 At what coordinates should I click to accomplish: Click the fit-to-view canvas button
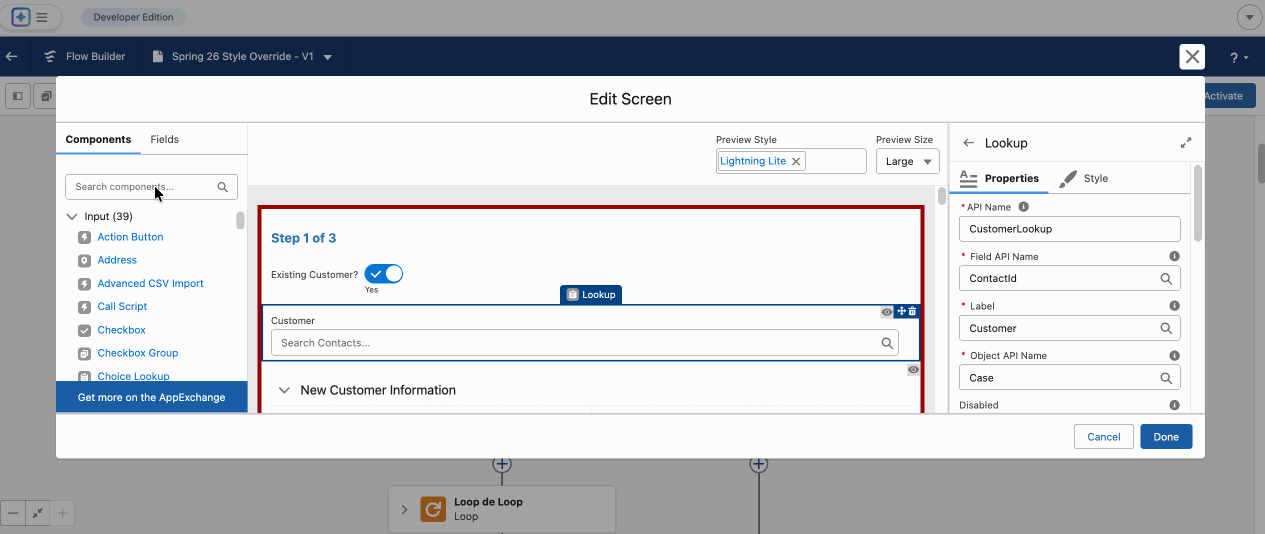click(x=38, y=513)
